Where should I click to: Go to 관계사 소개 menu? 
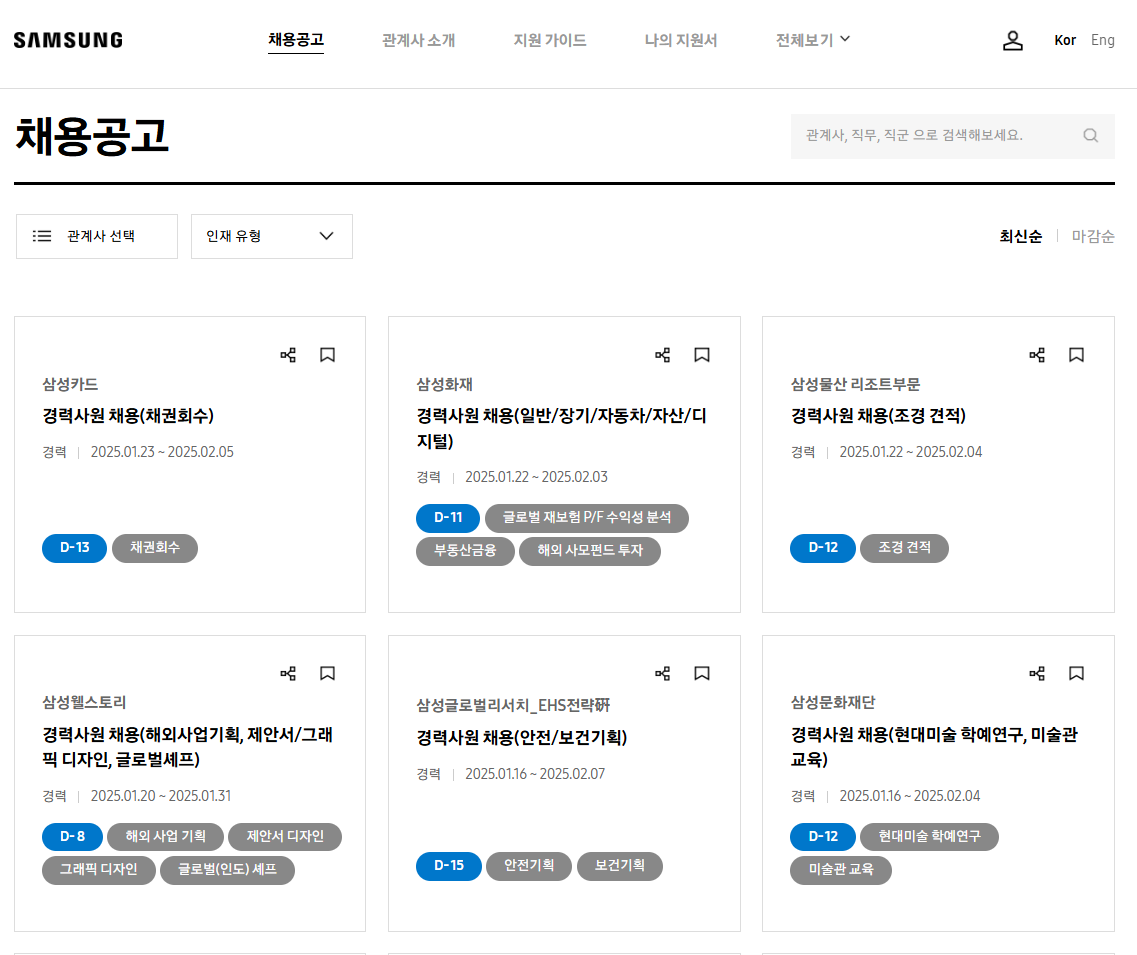pyautogui.click(x=418, y=41)
